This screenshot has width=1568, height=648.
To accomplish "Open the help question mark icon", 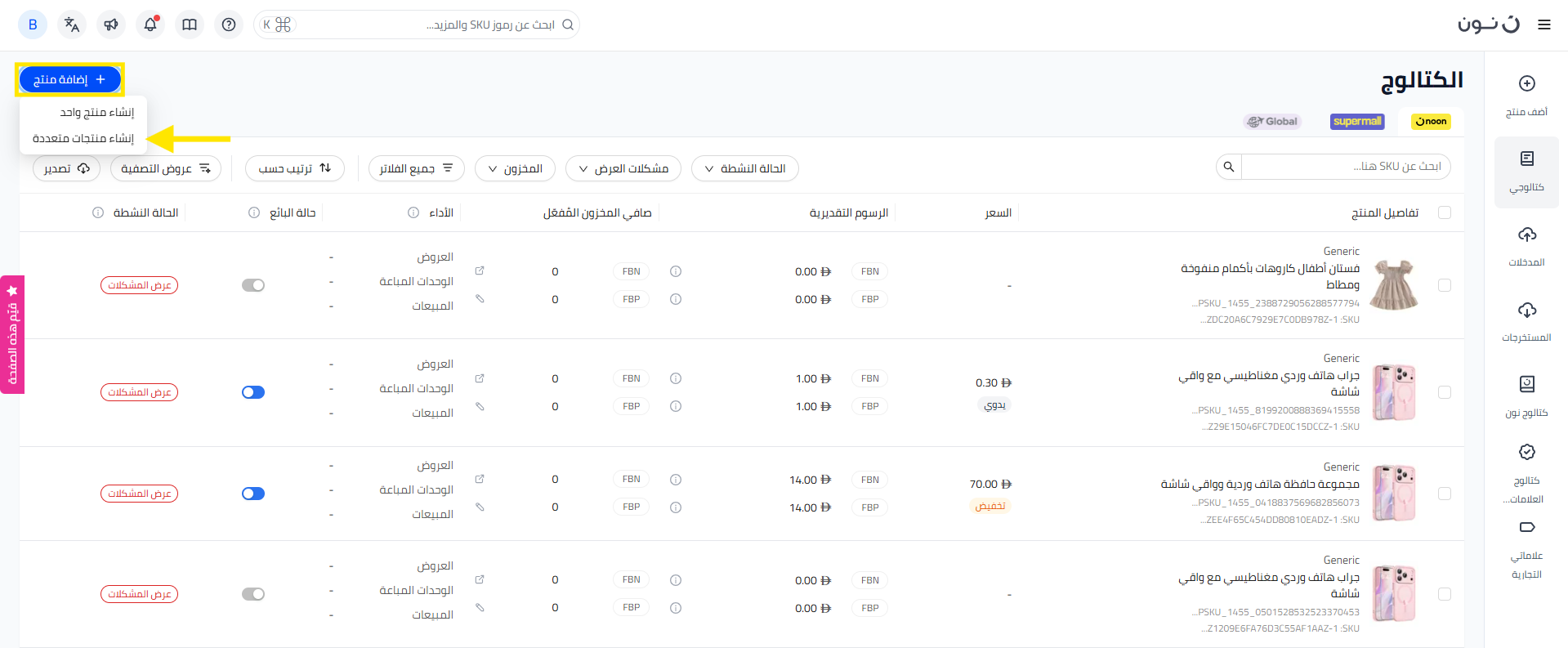I will pyautogui.click(x=229, y=25).
